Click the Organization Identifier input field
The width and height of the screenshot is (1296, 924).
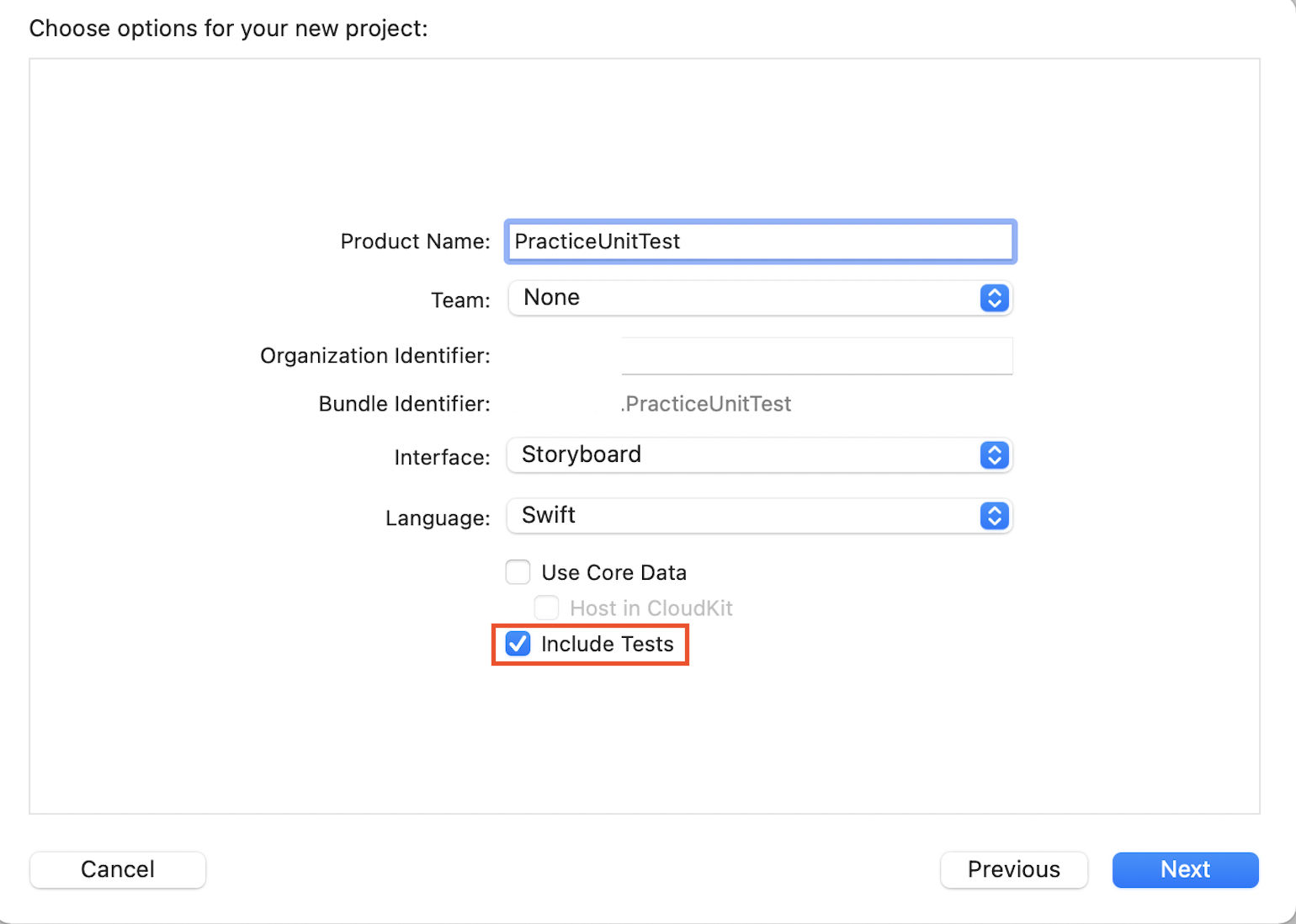tap(816, 356)
